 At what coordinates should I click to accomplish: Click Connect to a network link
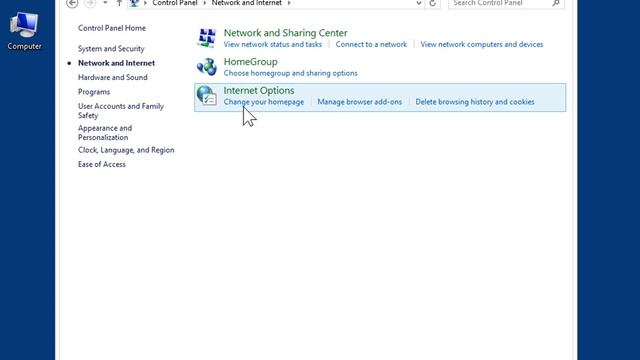click(371, 44)
